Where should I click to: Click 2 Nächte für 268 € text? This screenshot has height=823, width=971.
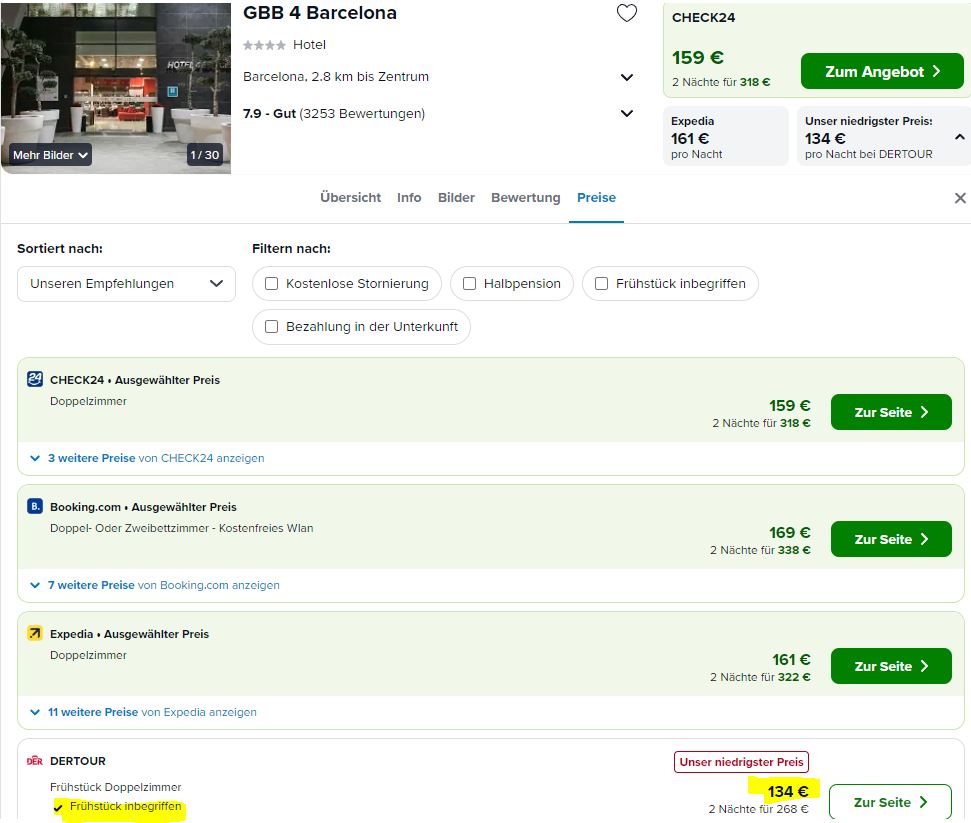(x=759, y=809)
